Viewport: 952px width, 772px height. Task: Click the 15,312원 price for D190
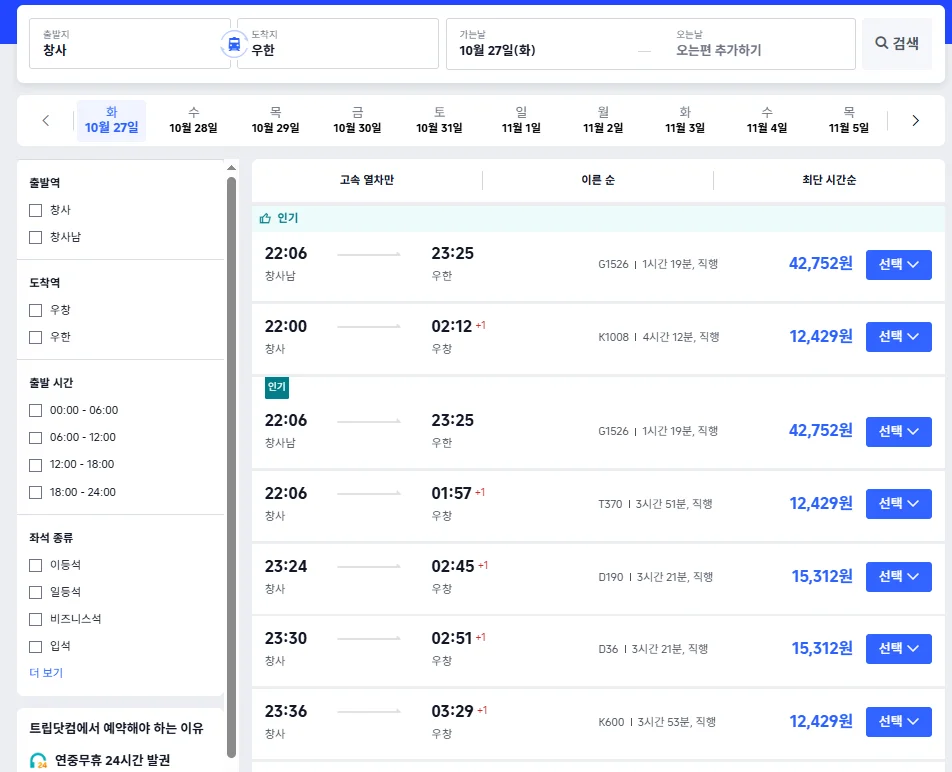tap(822, 577)
